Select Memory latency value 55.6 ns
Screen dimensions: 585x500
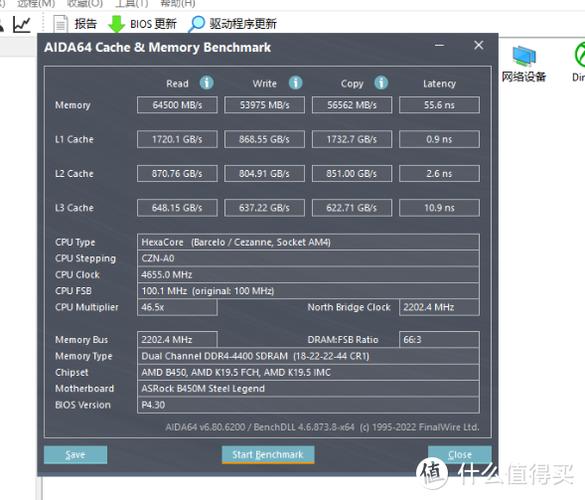tap(439, 105)
